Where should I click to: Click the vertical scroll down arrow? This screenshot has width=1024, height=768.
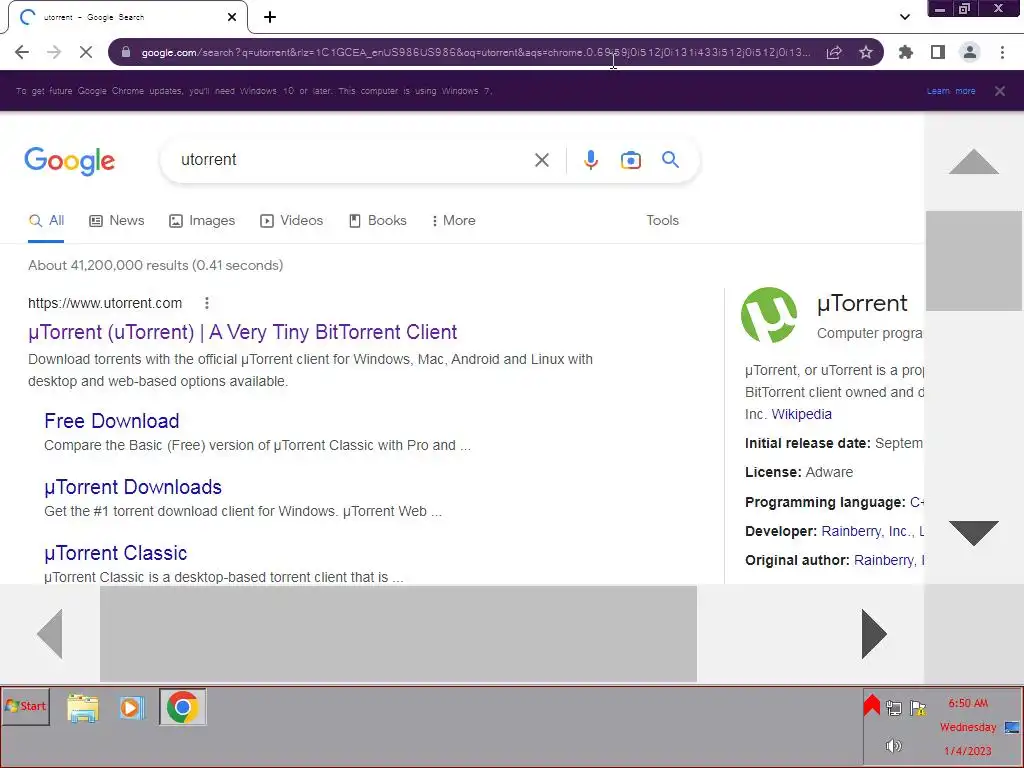pyautogui.click(x=974, y=533)
